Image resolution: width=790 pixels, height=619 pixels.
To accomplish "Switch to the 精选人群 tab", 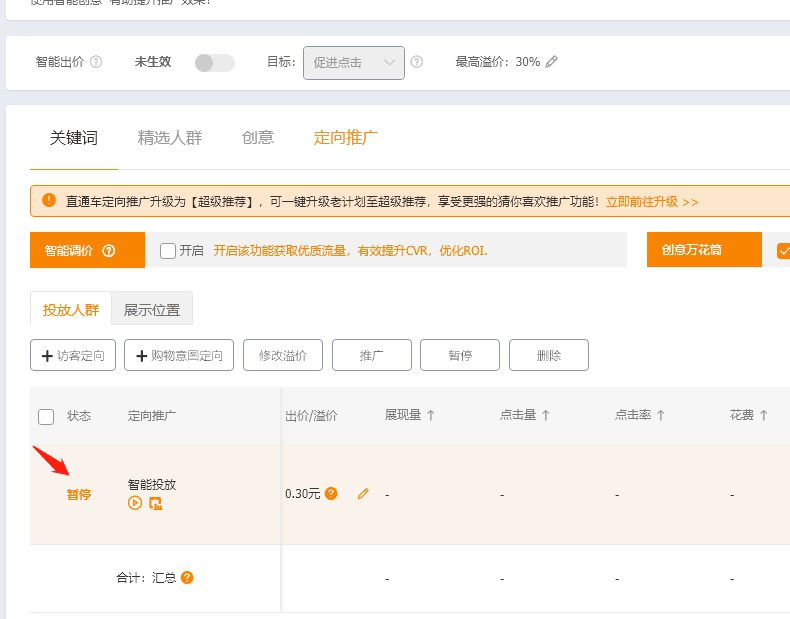I will (x=170, y=138).
